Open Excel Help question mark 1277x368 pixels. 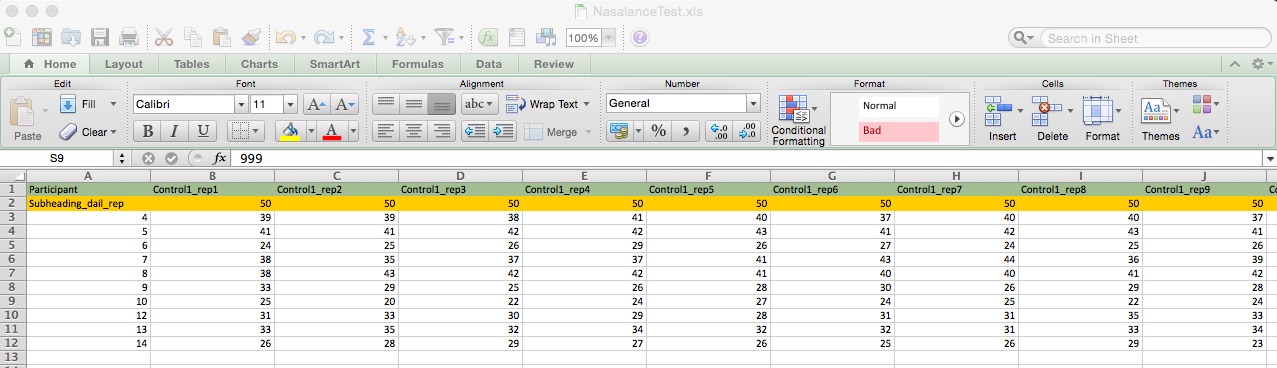pyautogui.click(x=640, y=37)
